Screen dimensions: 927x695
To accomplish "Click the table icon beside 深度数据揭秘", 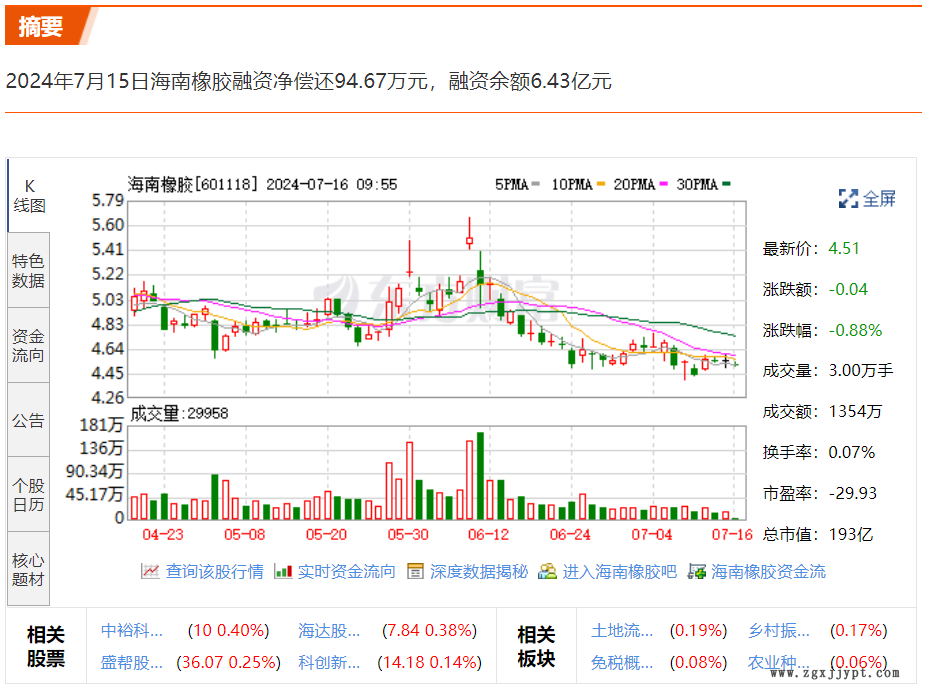I will point(415,571).
